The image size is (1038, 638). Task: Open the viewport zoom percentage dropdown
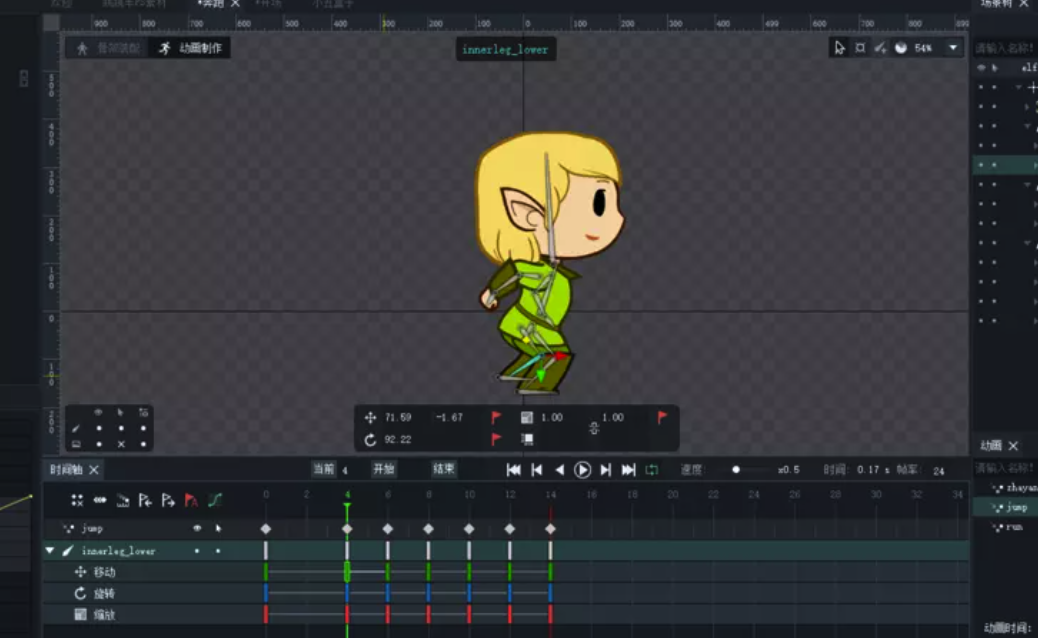tap(953, 48)
